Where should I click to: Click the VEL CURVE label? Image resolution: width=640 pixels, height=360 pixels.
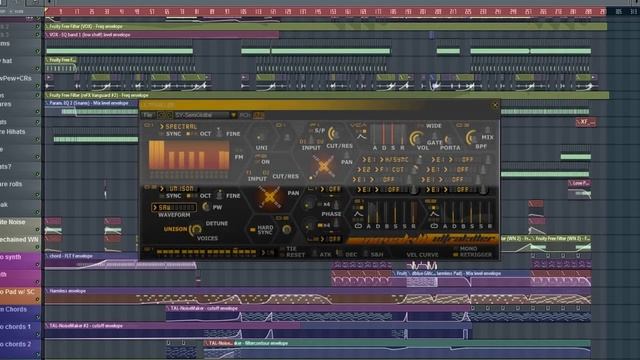422,255
